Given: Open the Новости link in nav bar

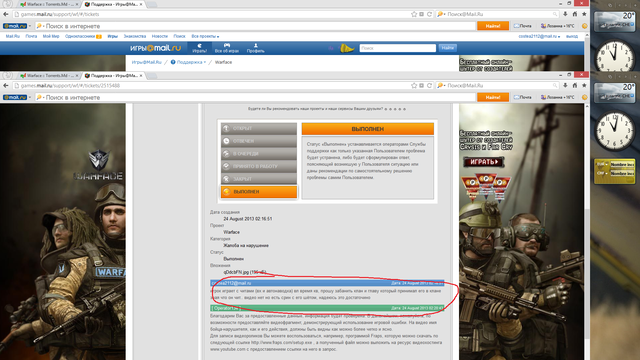Looking at the screenshot, I should point(160,36).
